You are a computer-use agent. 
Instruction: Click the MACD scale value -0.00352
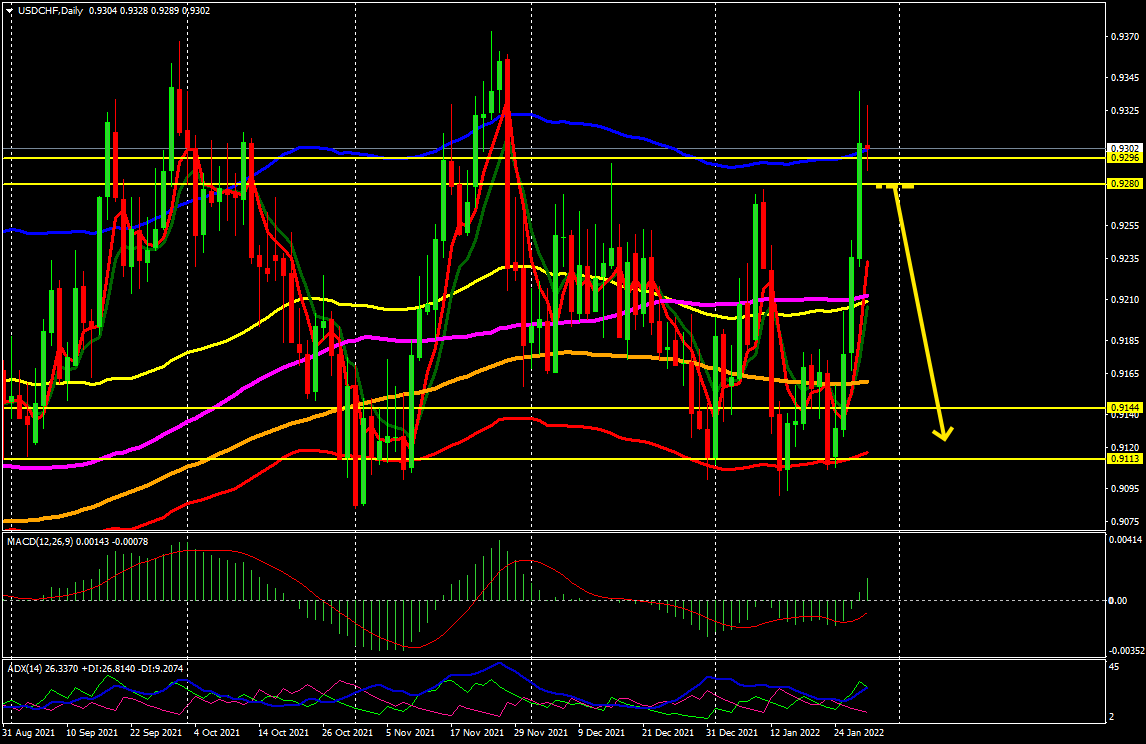[x=1127, y=650]
